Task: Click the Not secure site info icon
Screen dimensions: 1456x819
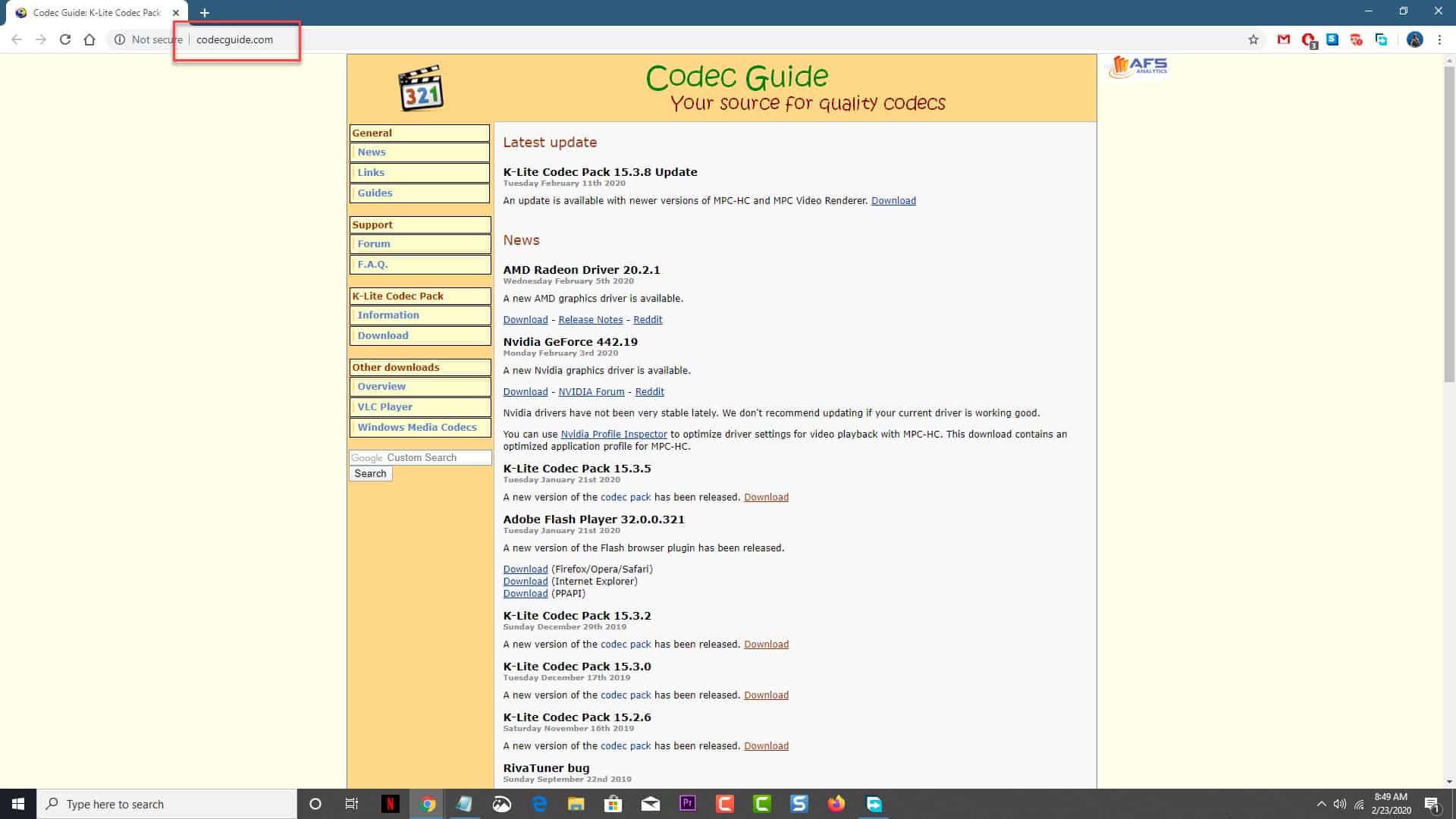Action: tap(120, 39)
